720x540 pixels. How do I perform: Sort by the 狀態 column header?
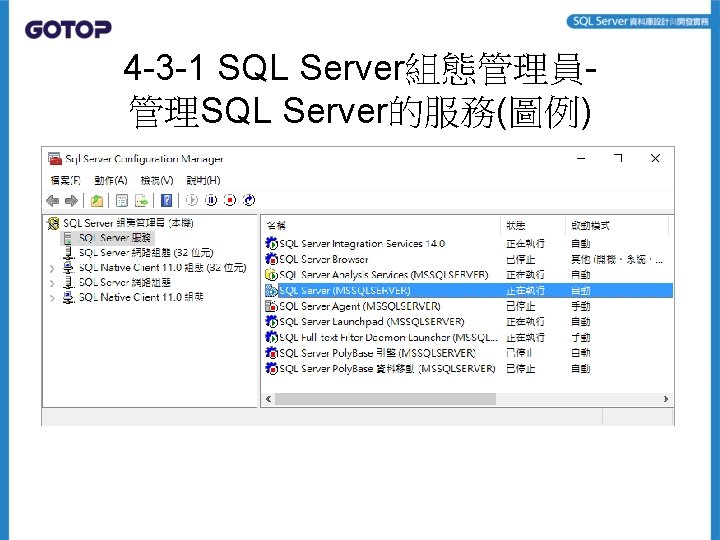click(x=533, y=225)
